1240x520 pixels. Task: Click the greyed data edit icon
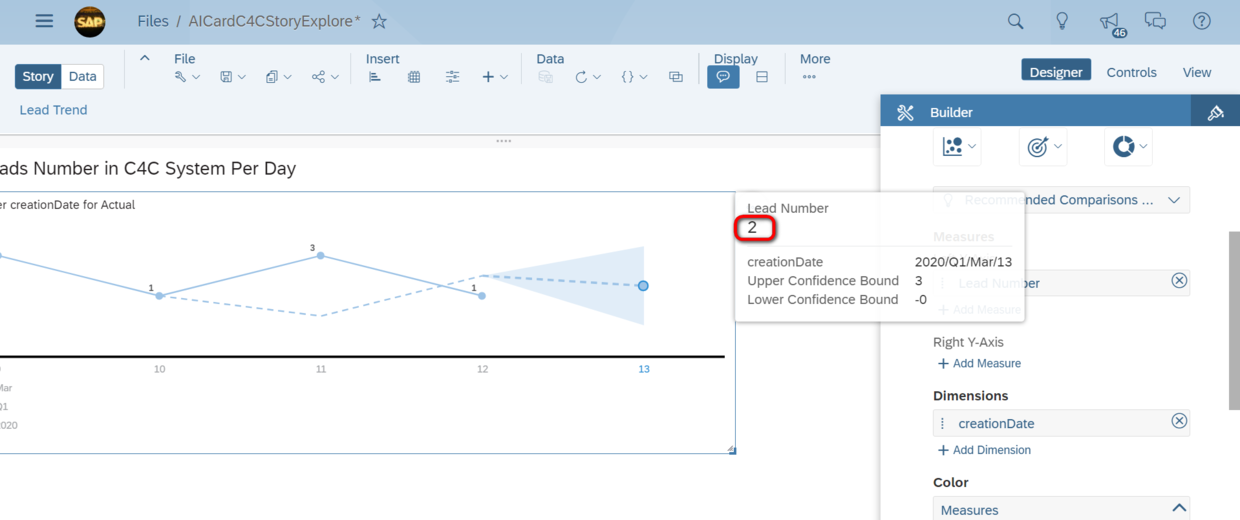tap(545, 77)
